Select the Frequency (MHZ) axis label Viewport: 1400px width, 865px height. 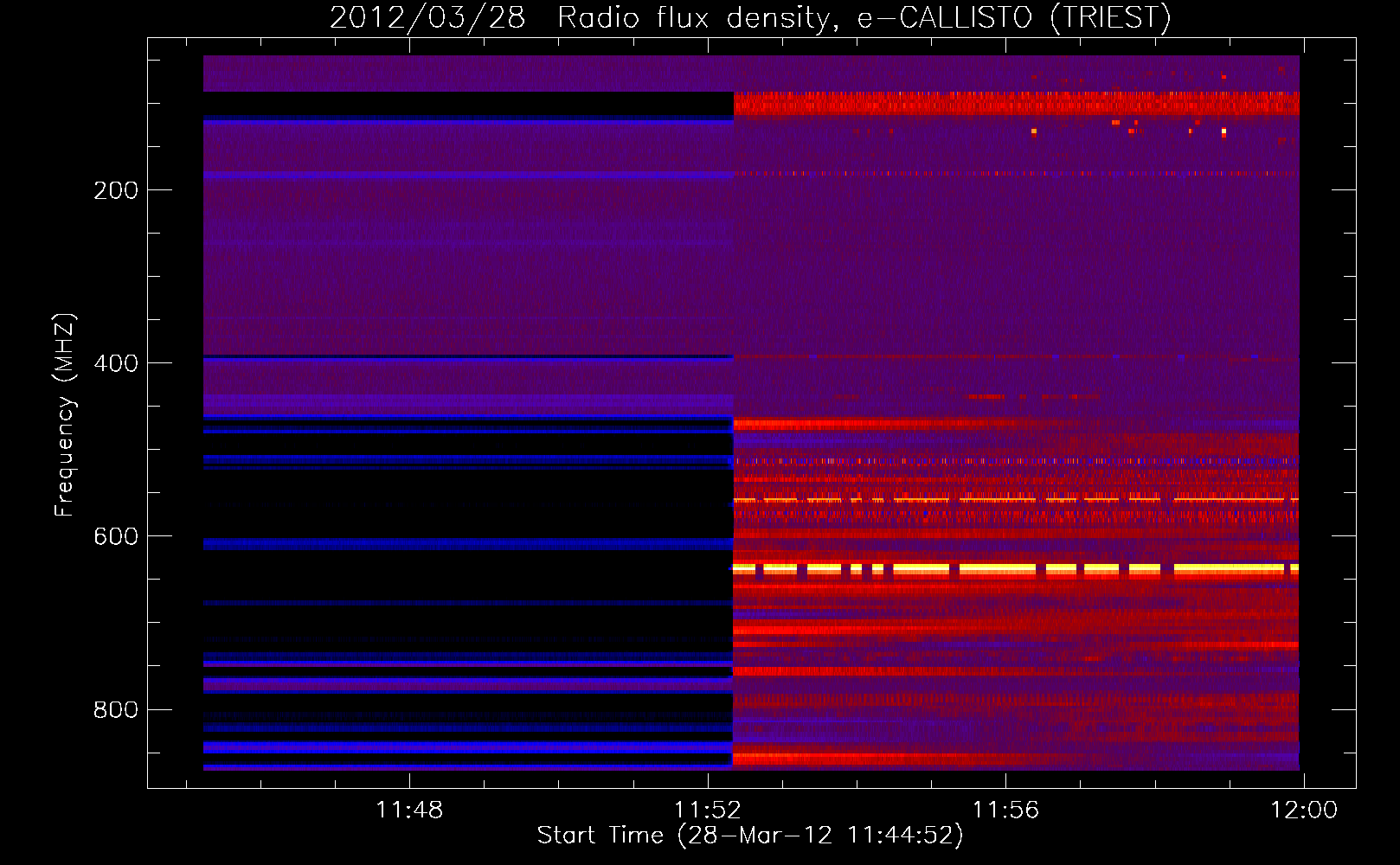64,415
